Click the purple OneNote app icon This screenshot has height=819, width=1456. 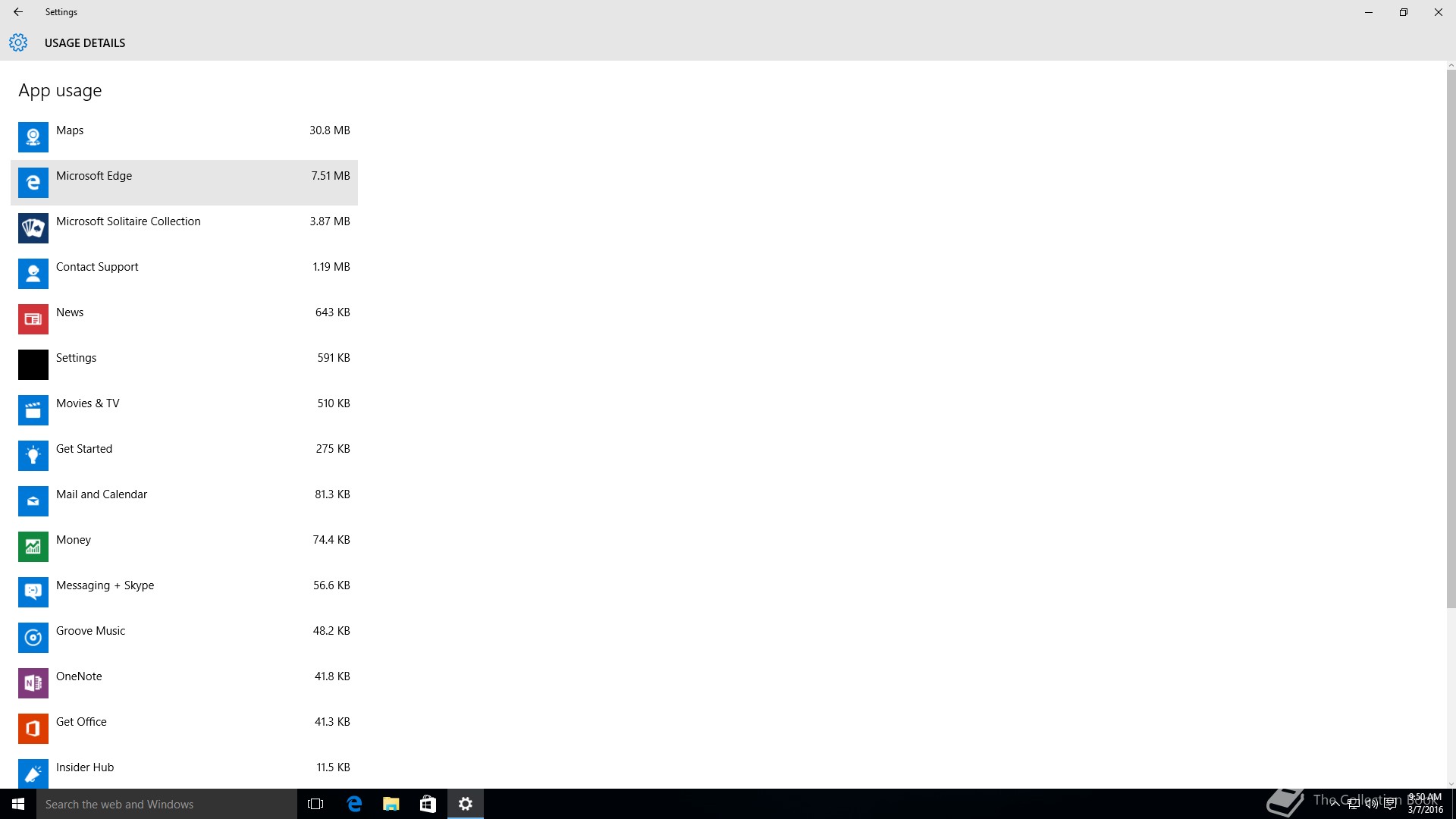point(33,683)
